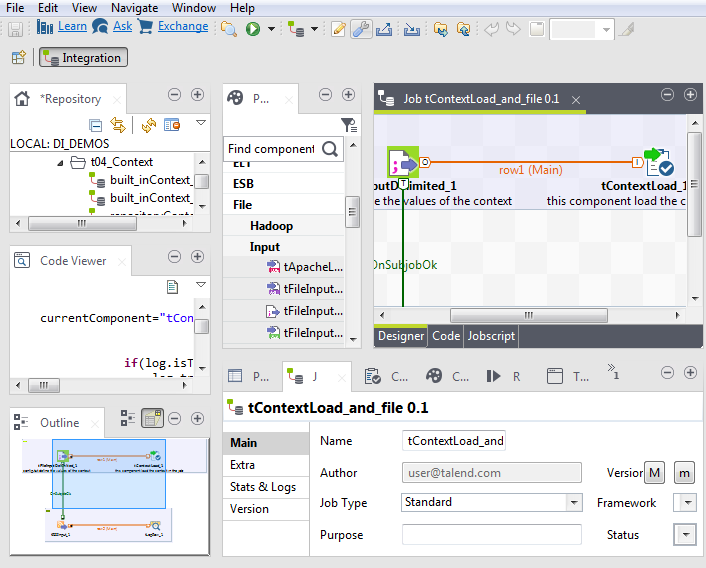Click the palette filter icon

tap(347, 125)
